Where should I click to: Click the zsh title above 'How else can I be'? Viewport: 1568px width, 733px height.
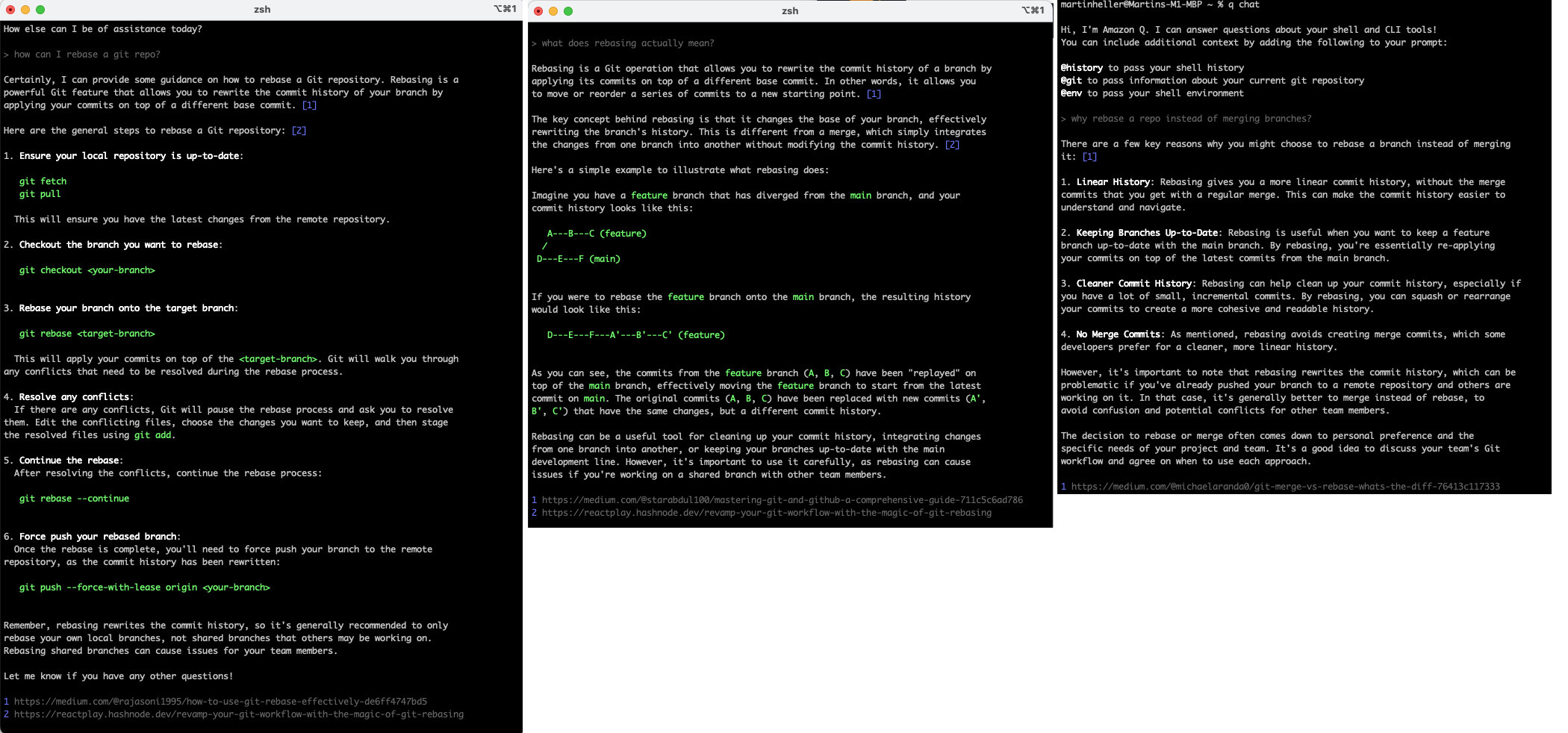click(262, 9)
